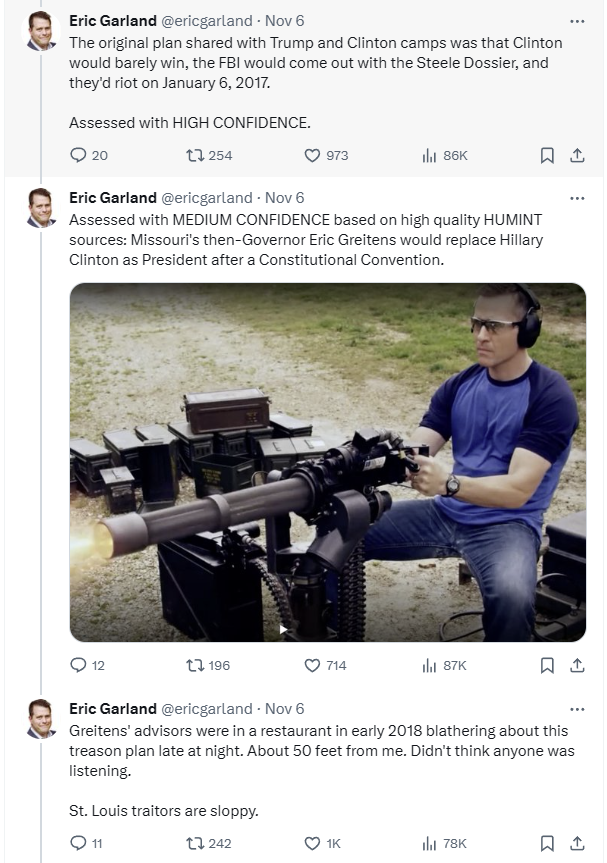Share the first tweet via share icon

tap(577, 156)
